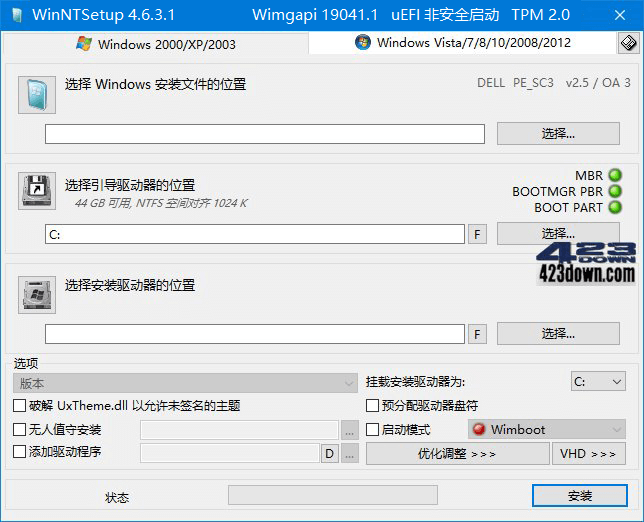The height and width of the screenshot is (522, 644).
Task: Switch to Windows 2000/XP/2003 tab
Action: pos(156,44)
